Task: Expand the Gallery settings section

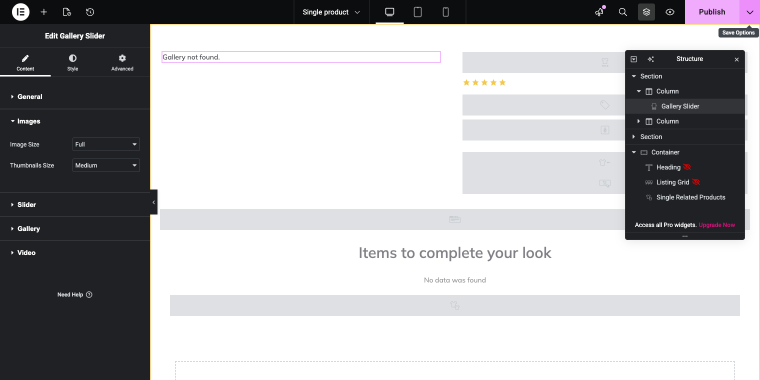Action: [75, 228]
